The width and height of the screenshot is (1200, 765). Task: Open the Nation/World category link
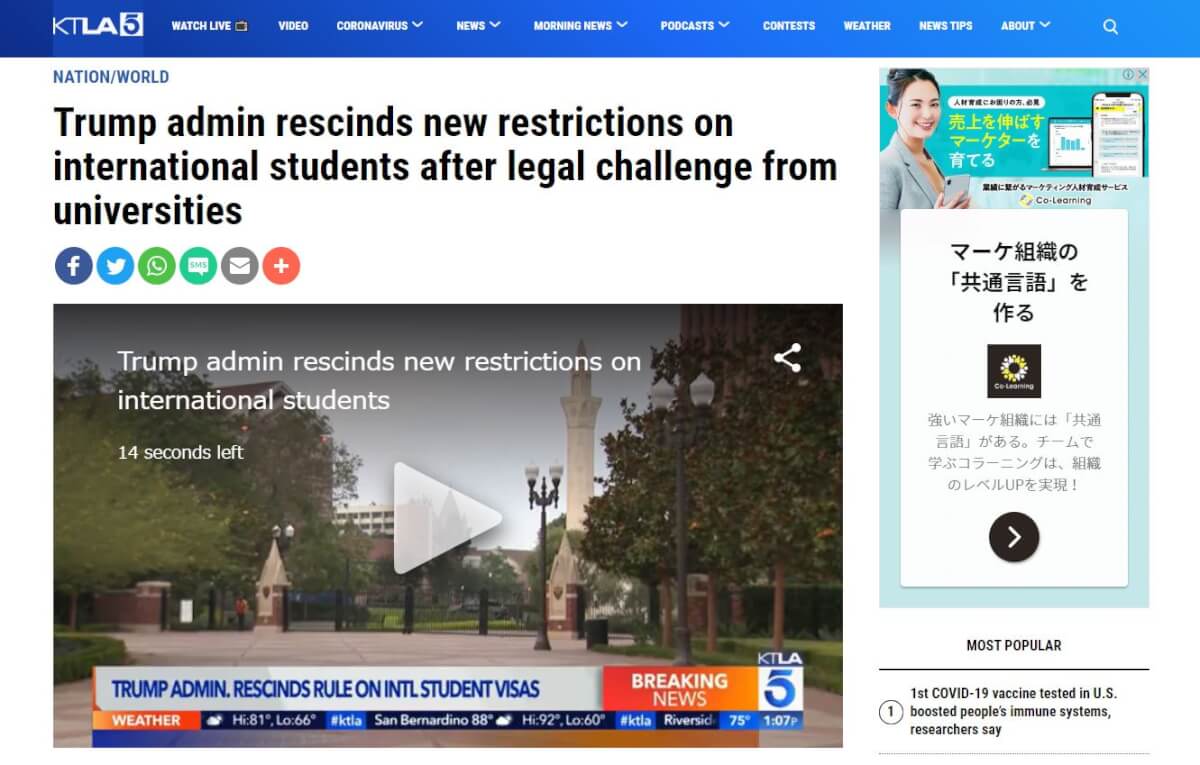(111, 77)
